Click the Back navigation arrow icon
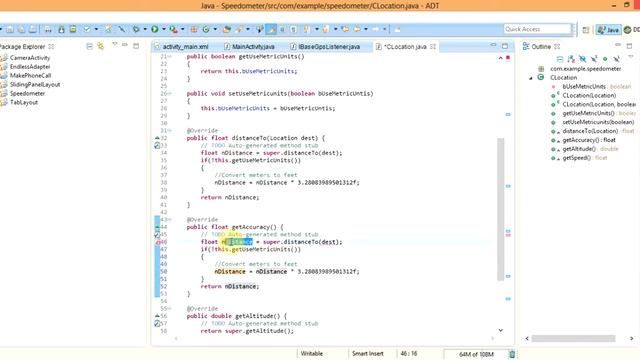Image resolution: width=640 pixels, height=360 pixels. (x=357, y=29)
